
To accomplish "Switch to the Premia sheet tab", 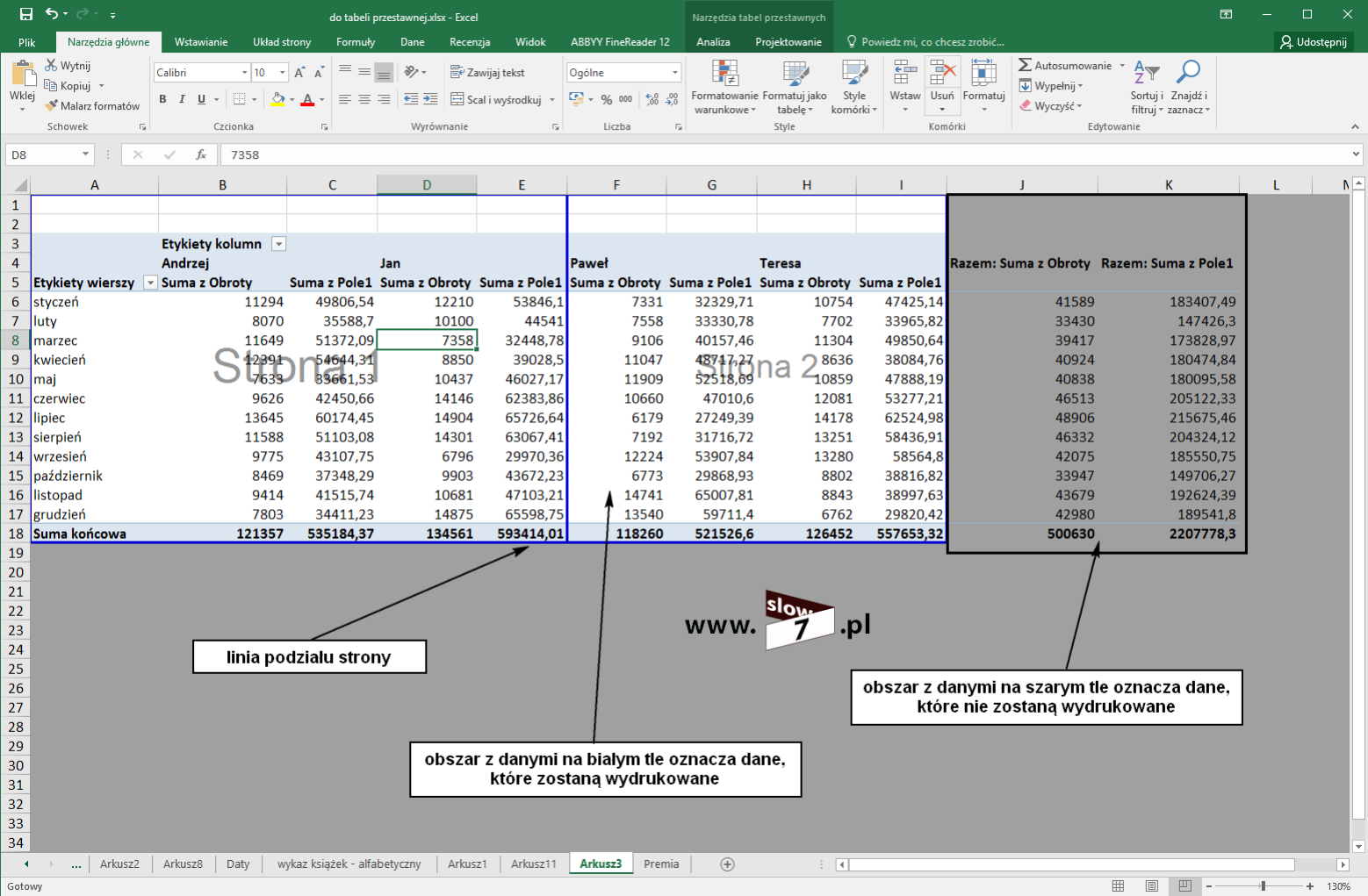I will [661, 864].
